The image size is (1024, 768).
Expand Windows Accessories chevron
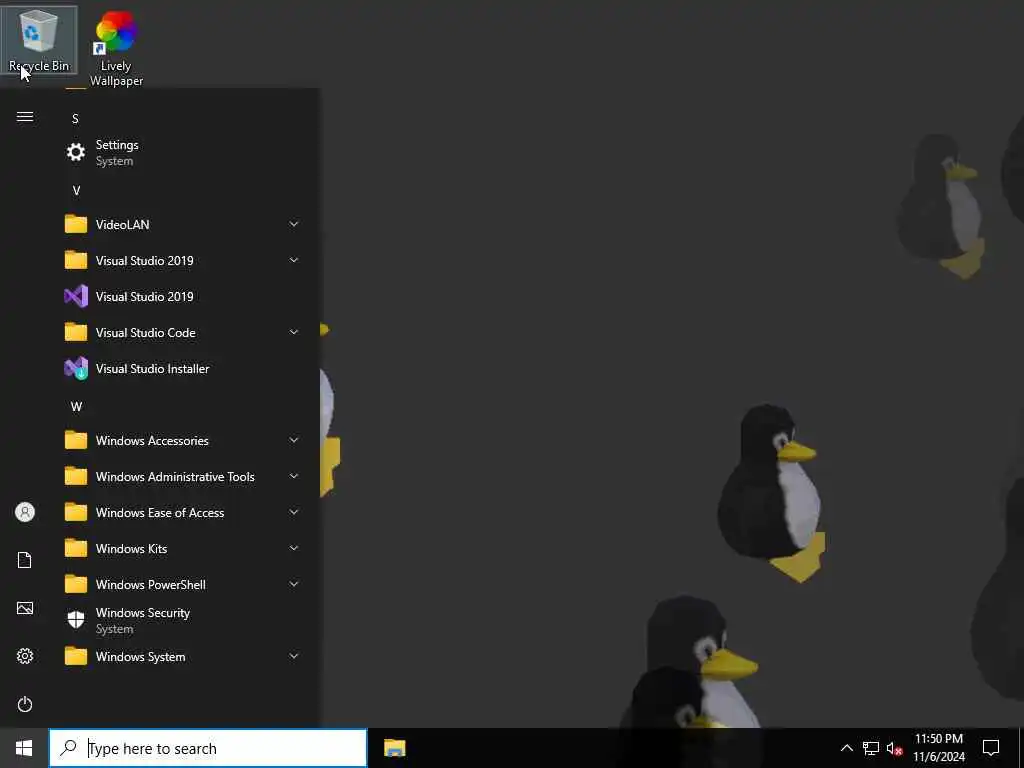pos(294,441)
